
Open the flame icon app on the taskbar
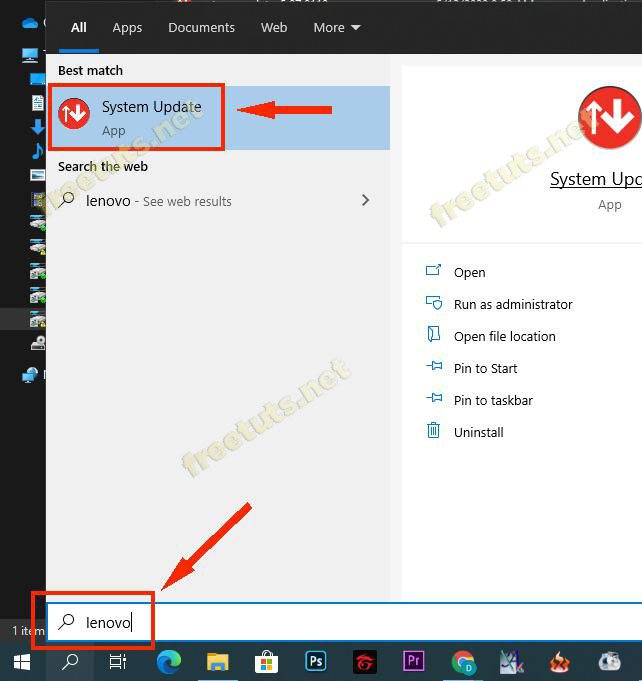click(x=560, y=662)
